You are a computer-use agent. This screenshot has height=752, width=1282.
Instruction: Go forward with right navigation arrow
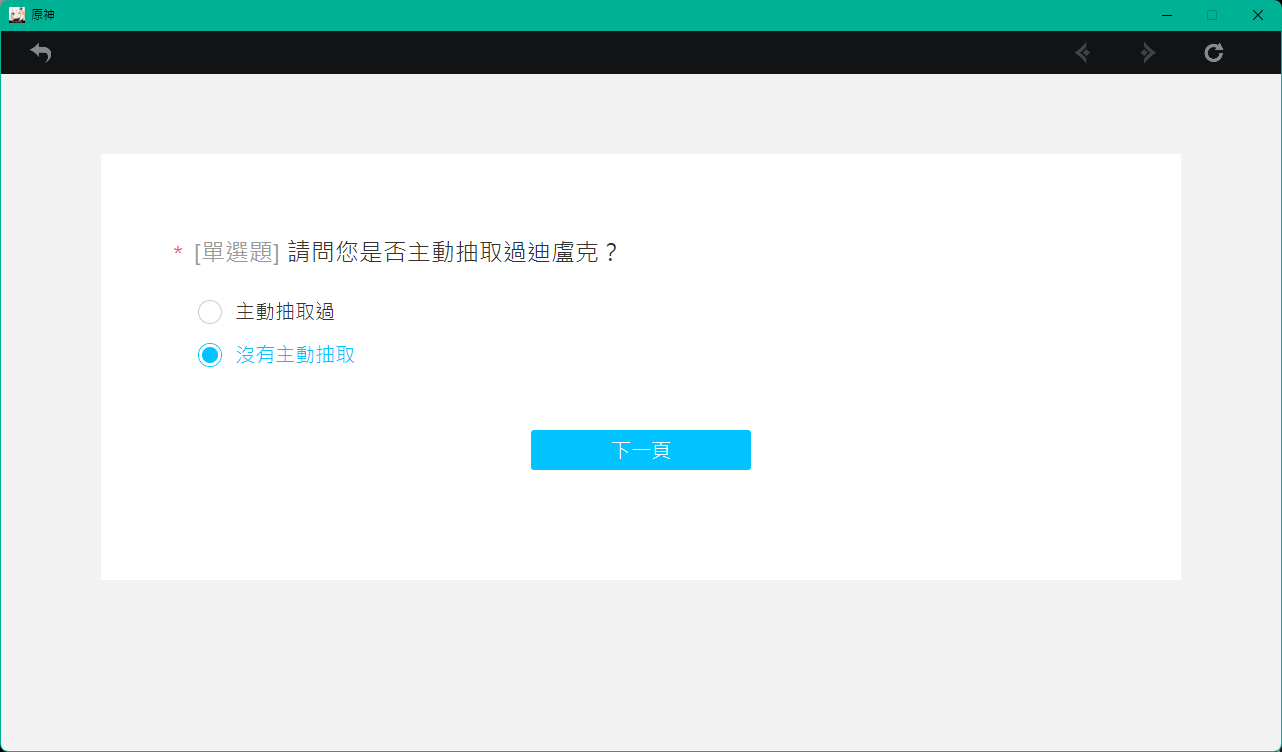pyautogui.click(x=1148, y=53)
